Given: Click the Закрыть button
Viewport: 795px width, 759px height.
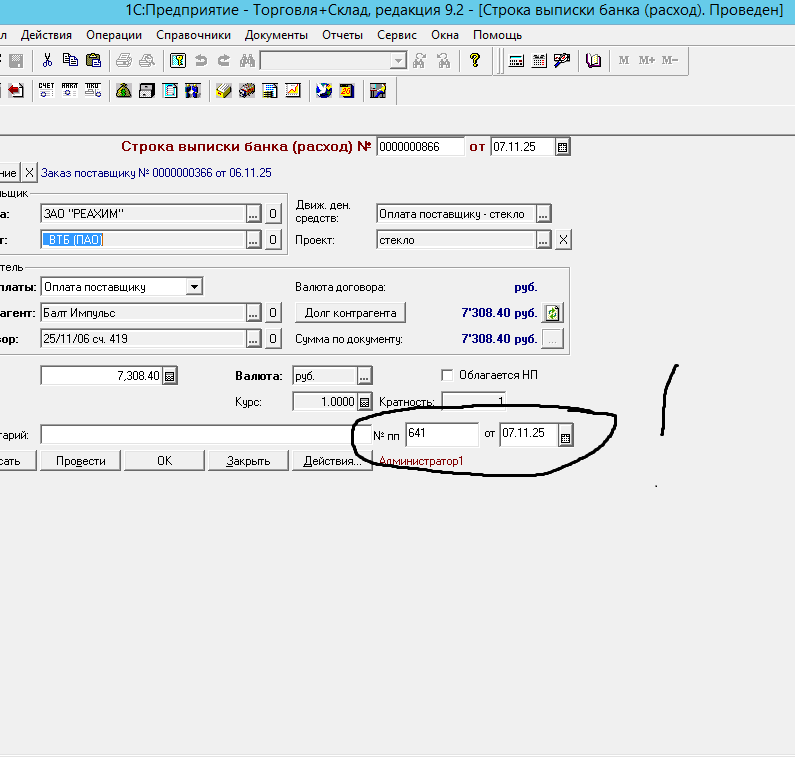Looking at the screenshot, I should pyautogui.click(x=248, y=461).
